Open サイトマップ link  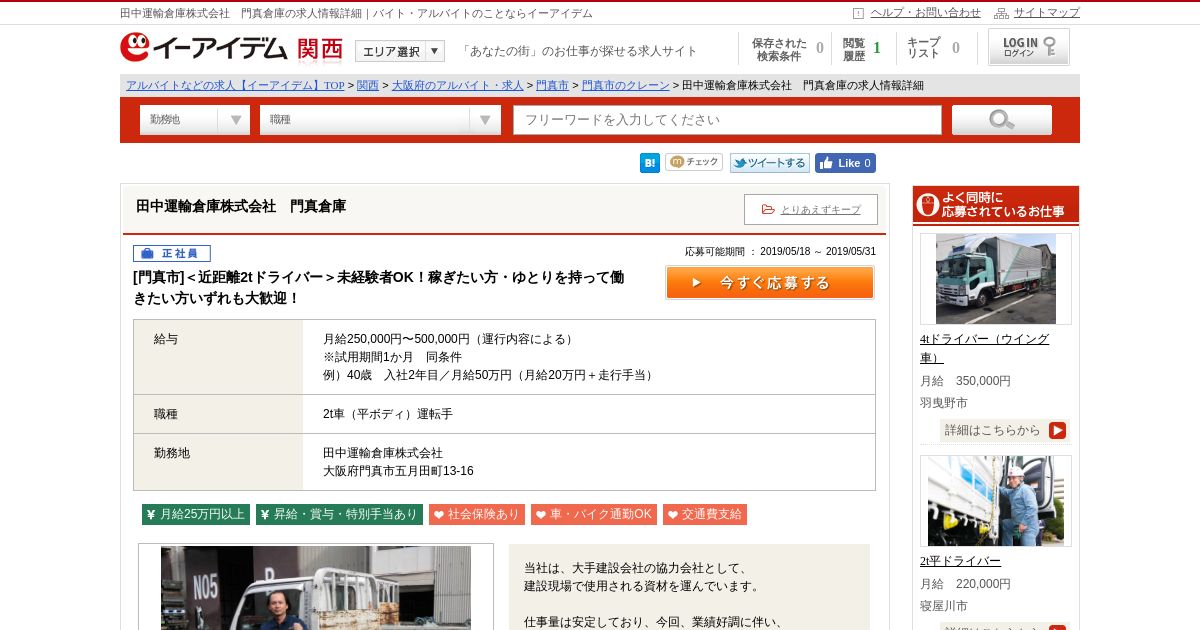tap(1046, 13)
